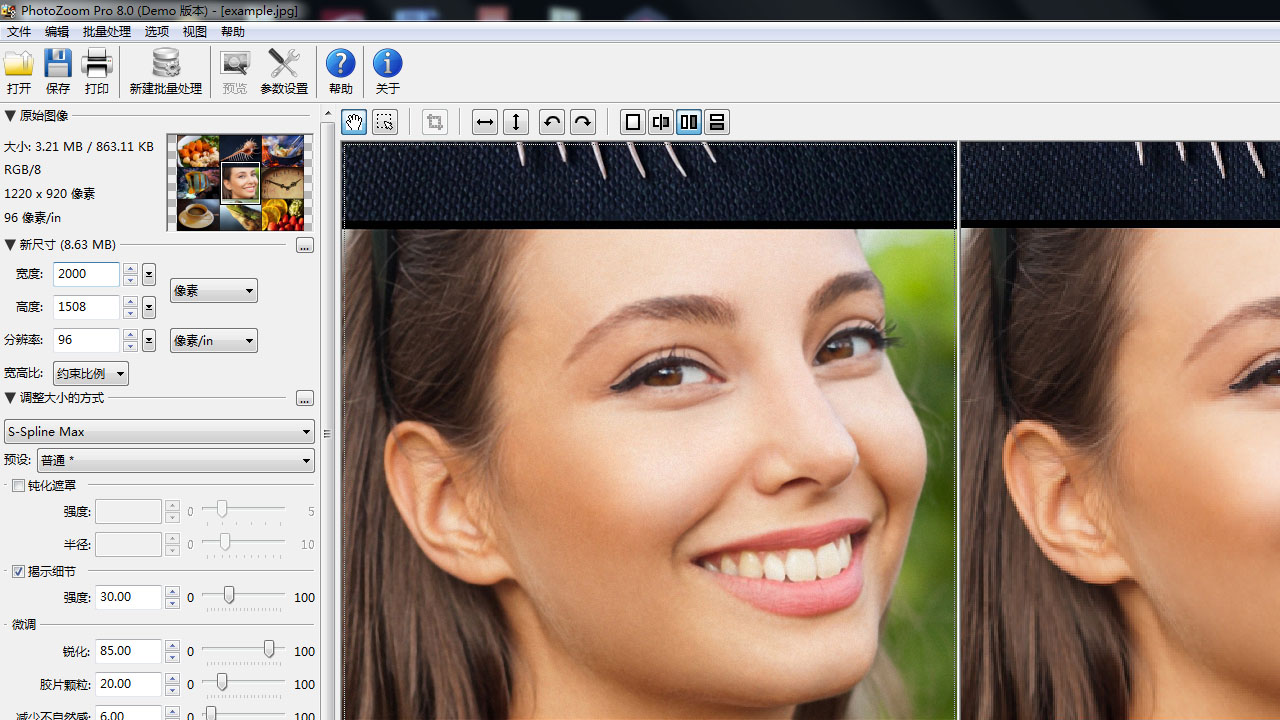
Task: Enable the 钝化遮罩 checkbox
Action: [18, 485]
